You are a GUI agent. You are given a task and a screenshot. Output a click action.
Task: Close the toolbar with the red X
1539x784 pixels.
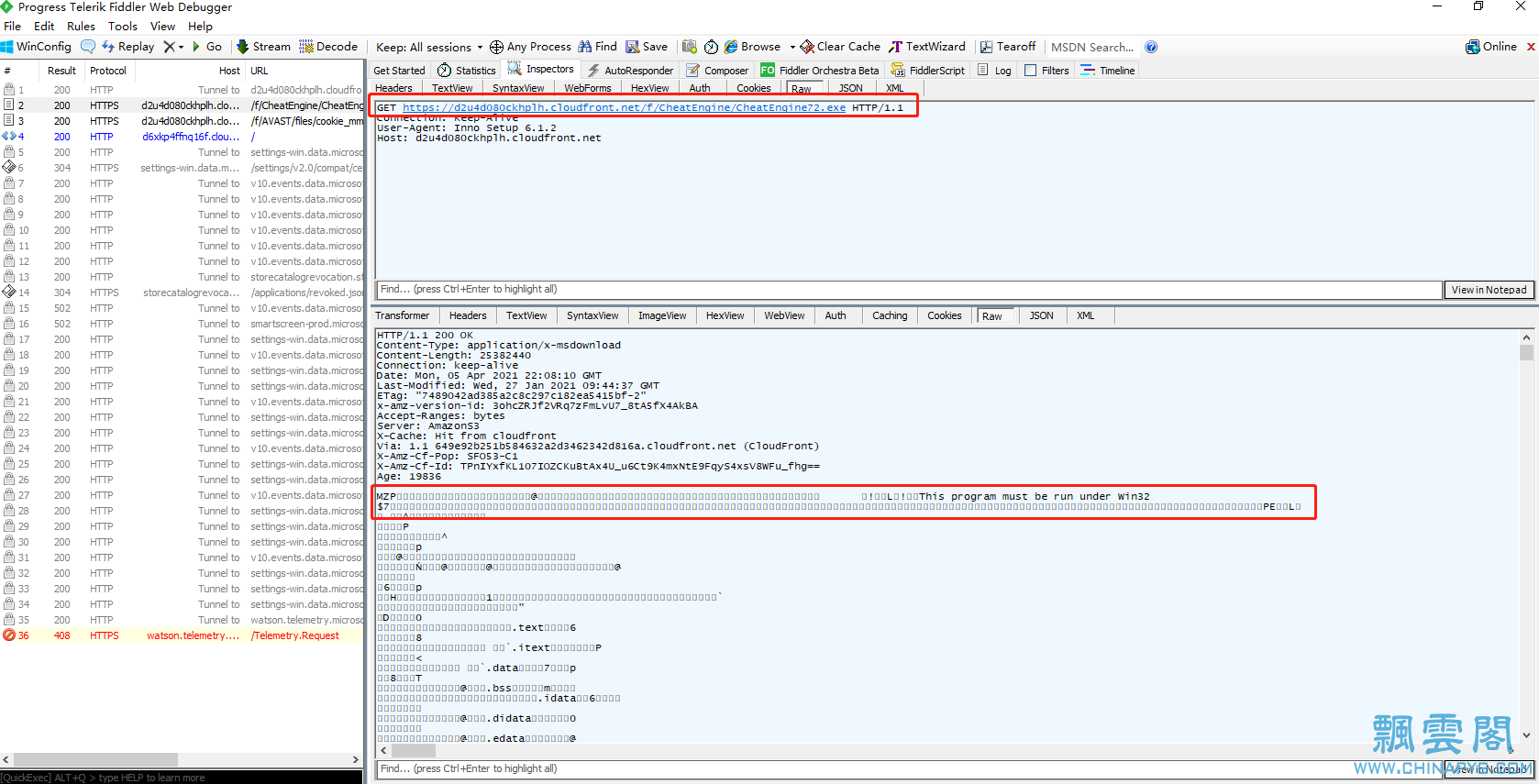tap(1531, 47)
